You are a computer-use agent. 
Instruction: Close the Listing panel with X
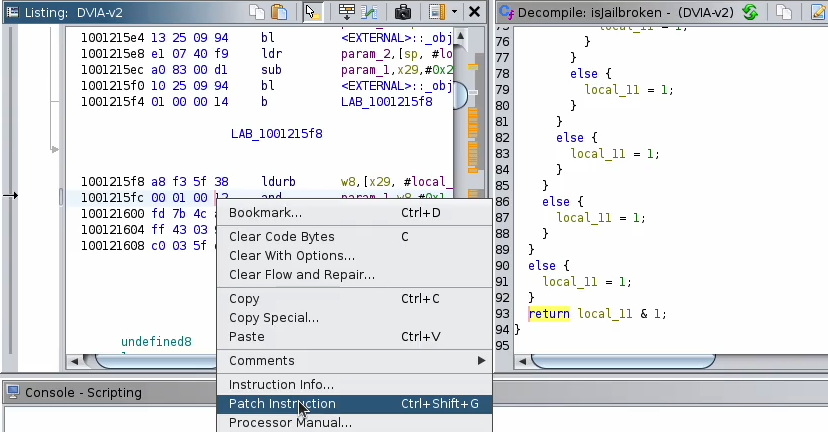click(x=475, y=12)
